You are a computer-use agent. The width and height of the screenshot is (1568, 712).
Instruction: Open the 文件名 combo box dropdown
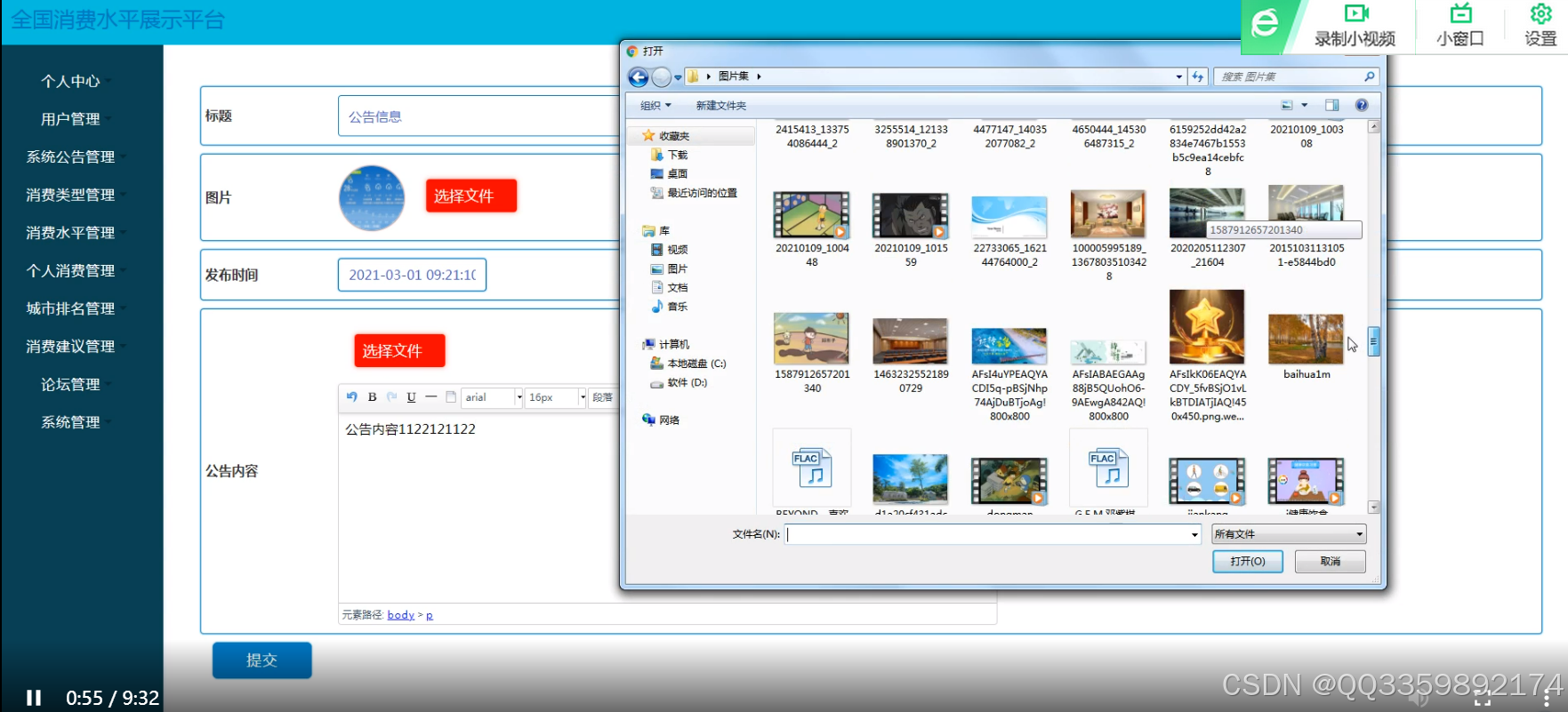(1194, 534)
